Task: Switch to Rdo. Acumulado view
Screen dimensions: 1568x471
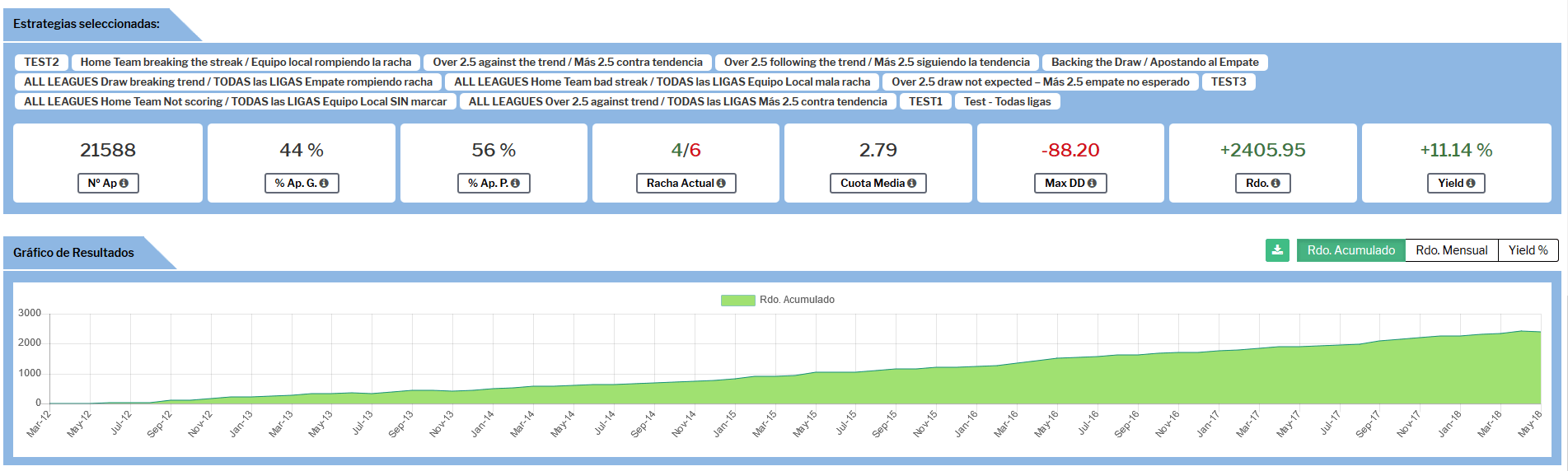Action: coord(1350,250)
